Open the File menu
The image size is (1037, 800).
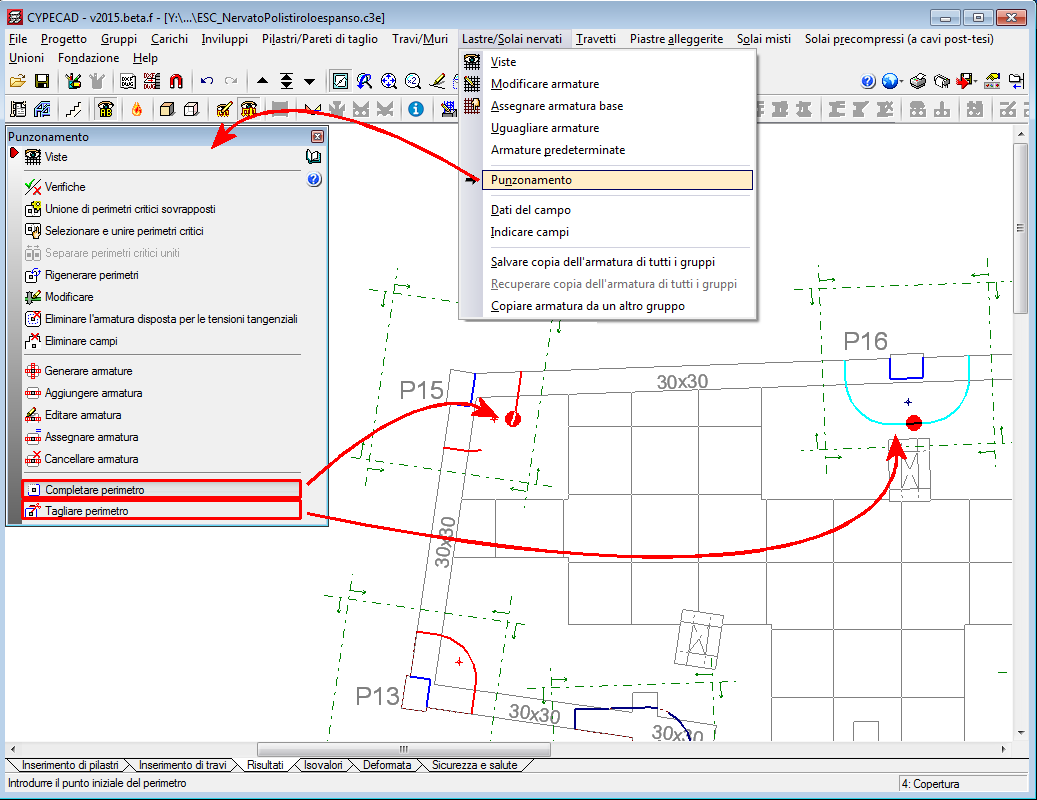[18, 39]
